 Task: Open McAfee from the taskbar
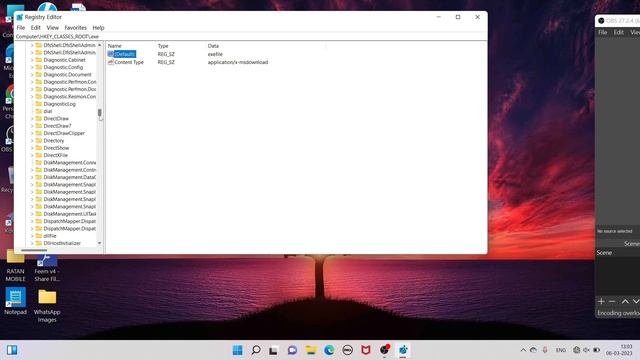pyautogui.click(x=366, y=350)
